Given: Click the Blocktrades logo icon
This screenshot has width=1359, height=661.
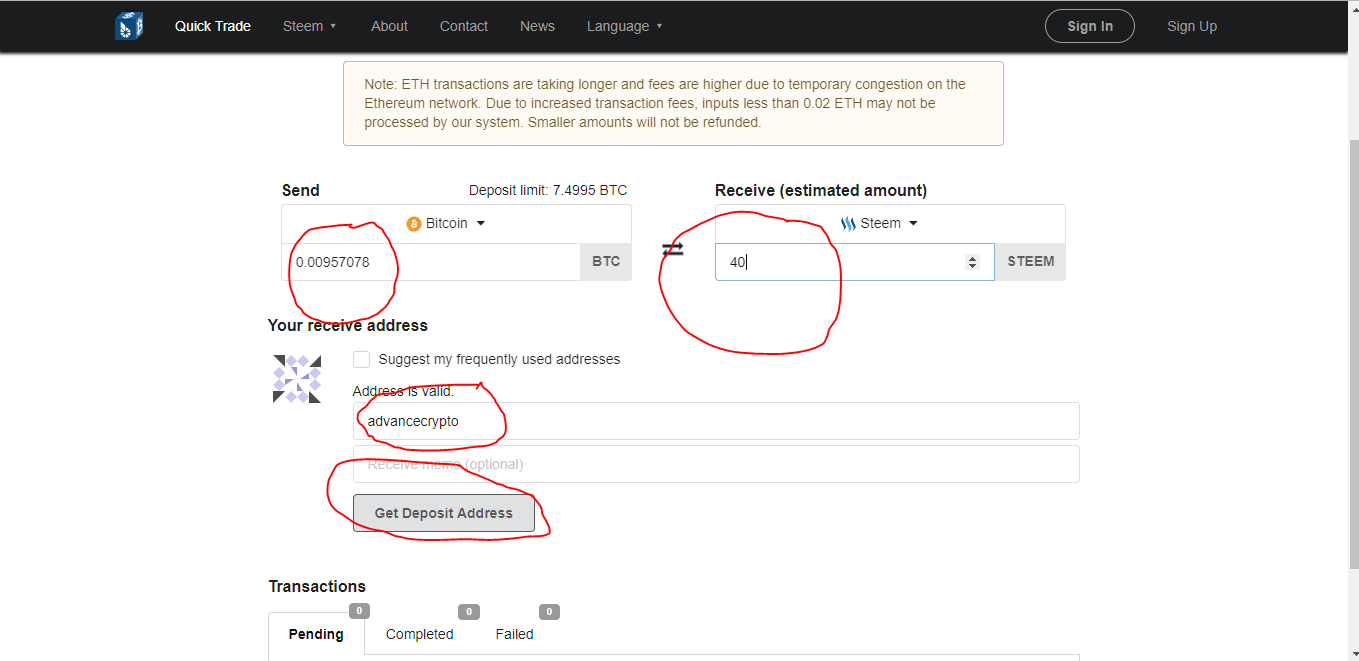Looking at the screenshot, I should [129, 26].
